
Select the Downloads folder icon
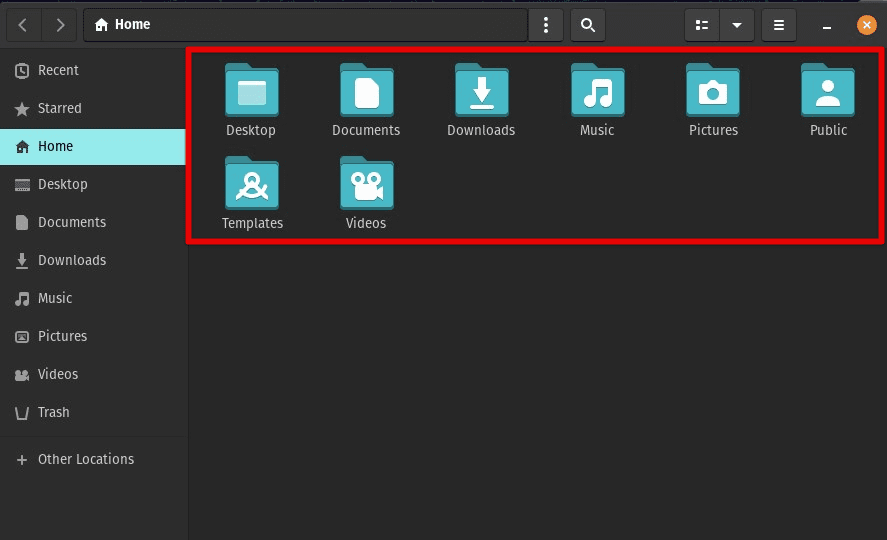click(482, 90)
